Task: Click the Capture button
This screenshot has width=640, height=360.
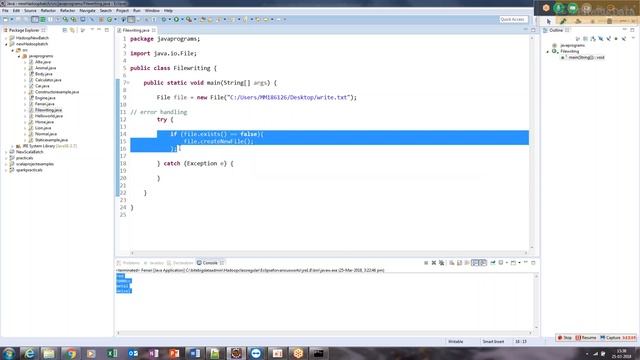Action: click(610, 338)
